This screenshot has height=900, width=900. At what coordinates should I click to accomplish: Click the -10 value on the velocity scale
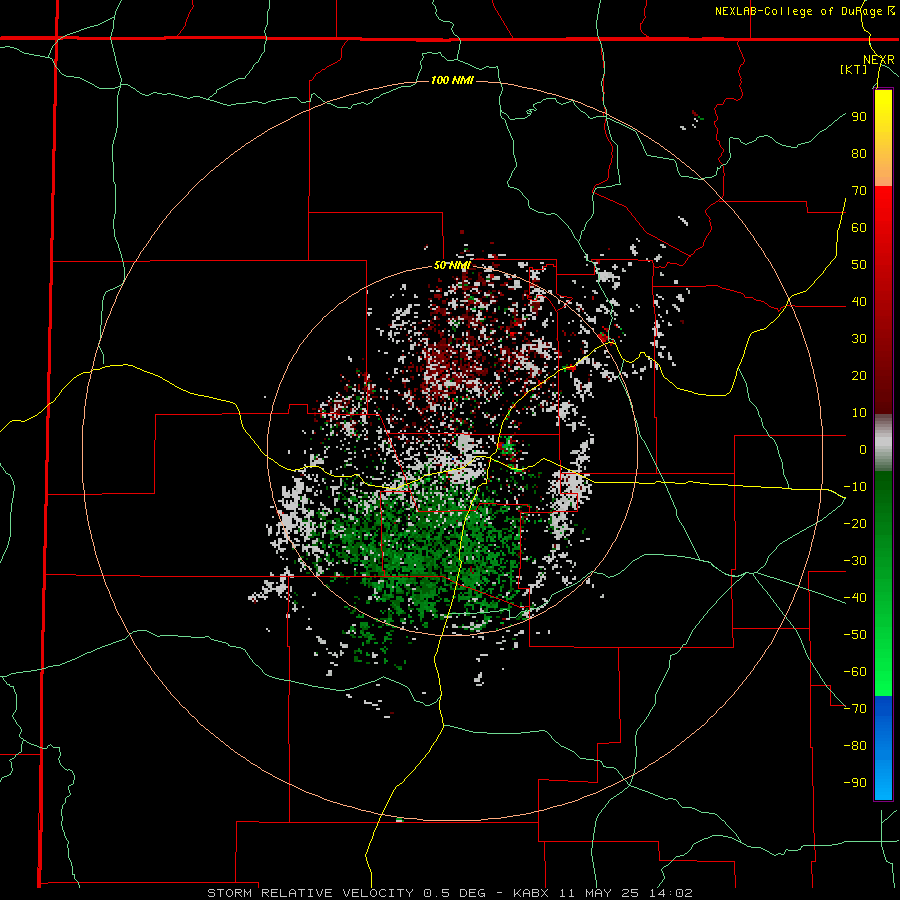click(x=855, y=487)
